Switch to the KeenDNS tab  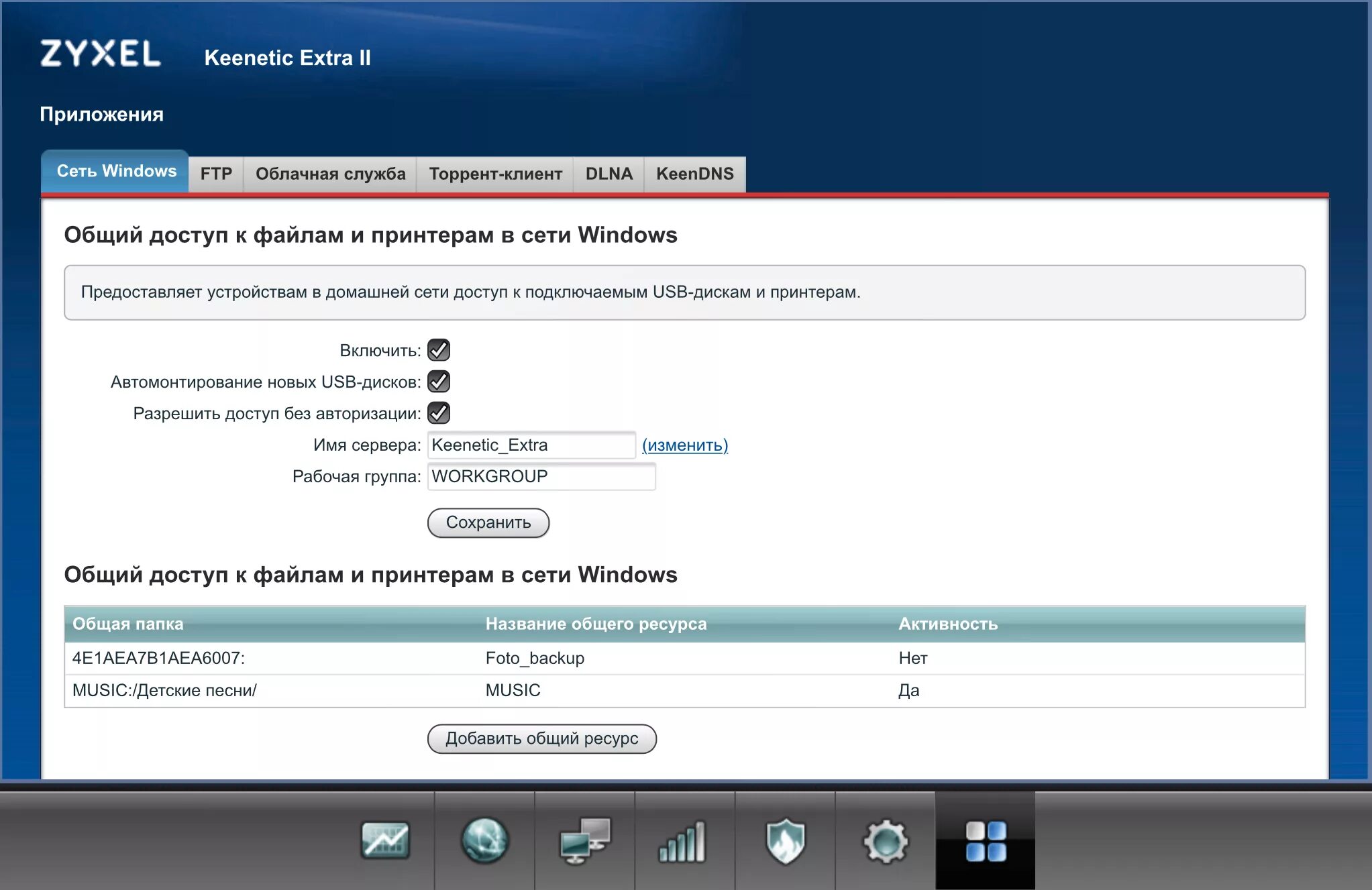(x=694, y=174)
